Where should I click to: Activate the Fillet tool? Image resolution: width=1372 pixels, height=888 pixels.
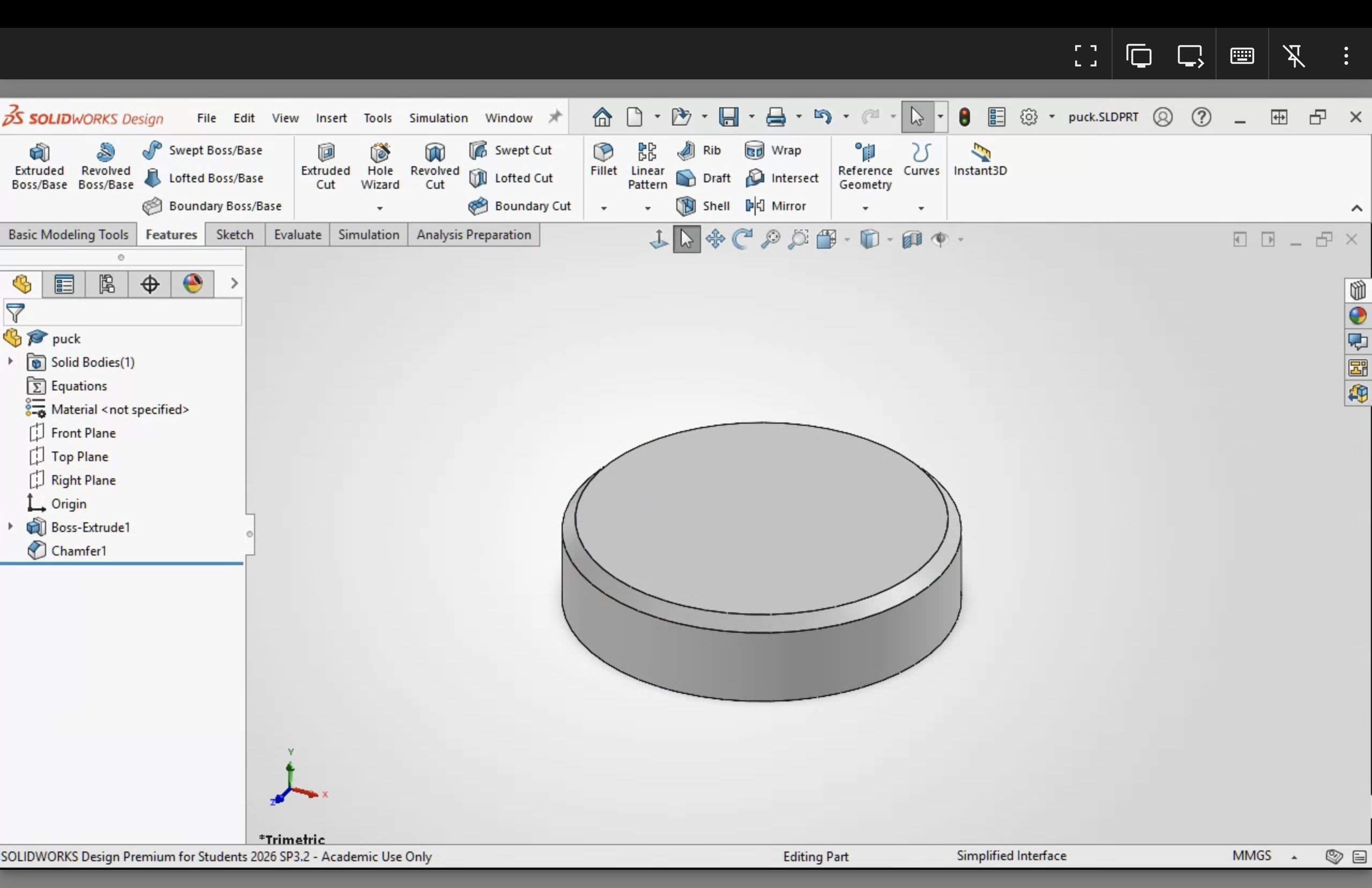[x=603, y=160]
